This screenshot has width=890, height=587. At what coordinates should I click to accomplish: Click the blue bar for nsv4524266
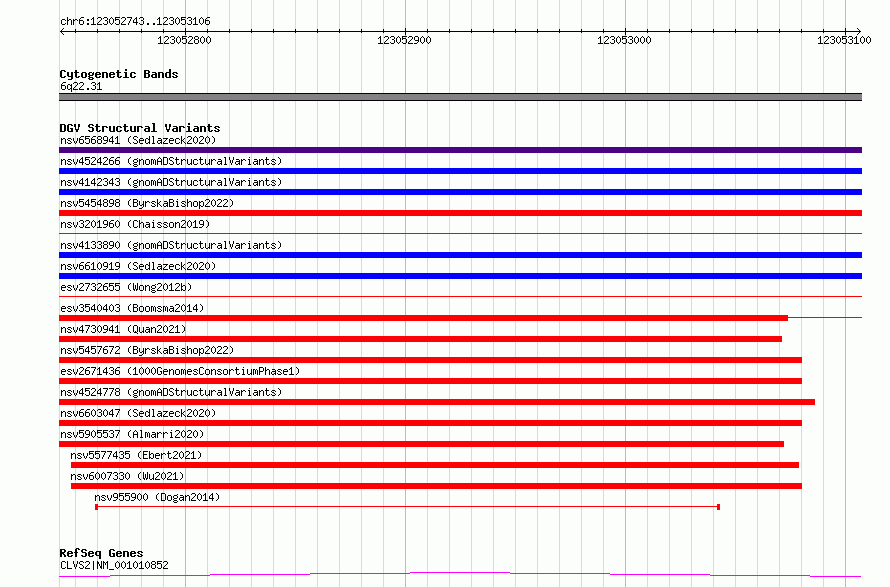point(460,171)
